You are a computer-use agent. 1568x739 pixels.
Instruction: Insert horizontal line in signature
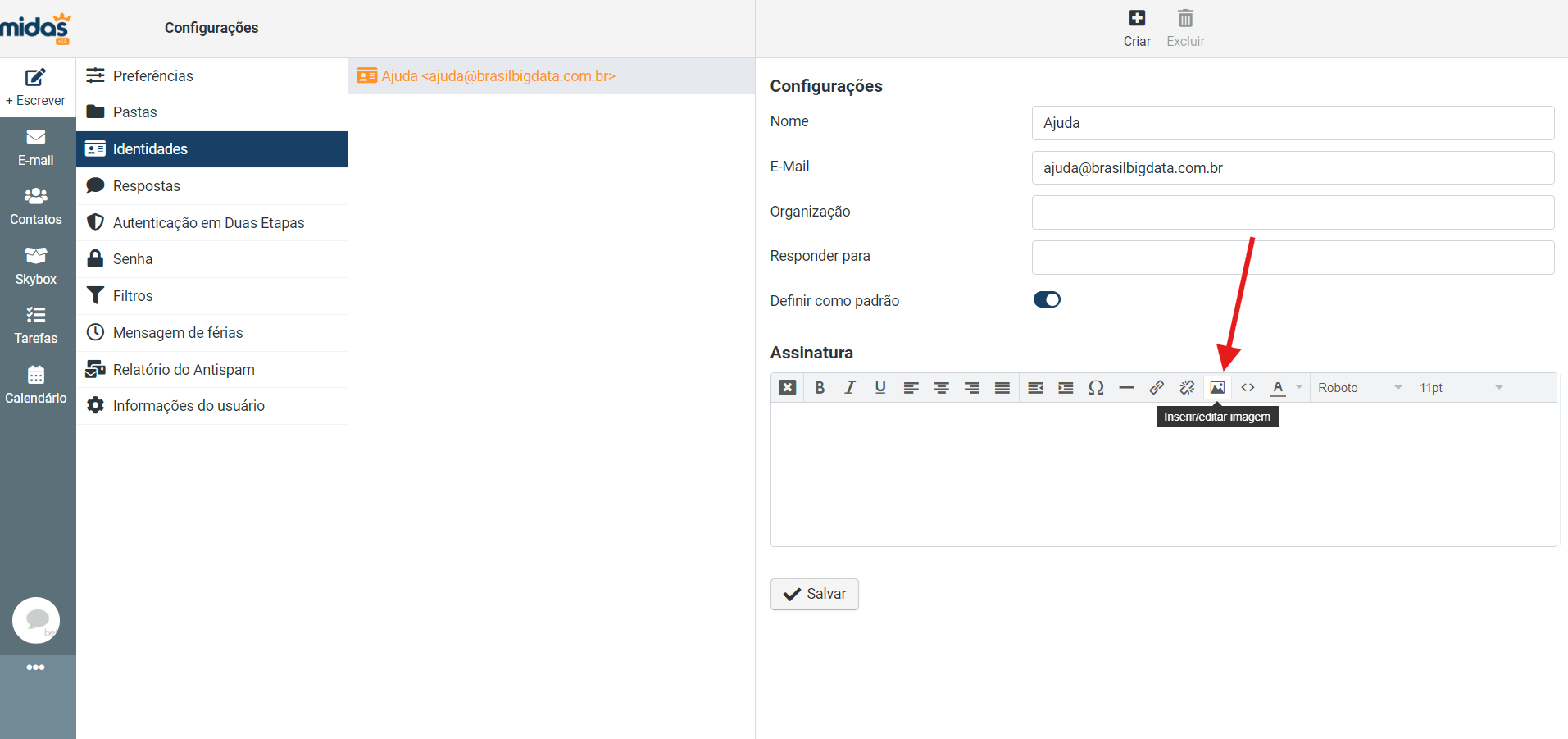pos(1126,388)
